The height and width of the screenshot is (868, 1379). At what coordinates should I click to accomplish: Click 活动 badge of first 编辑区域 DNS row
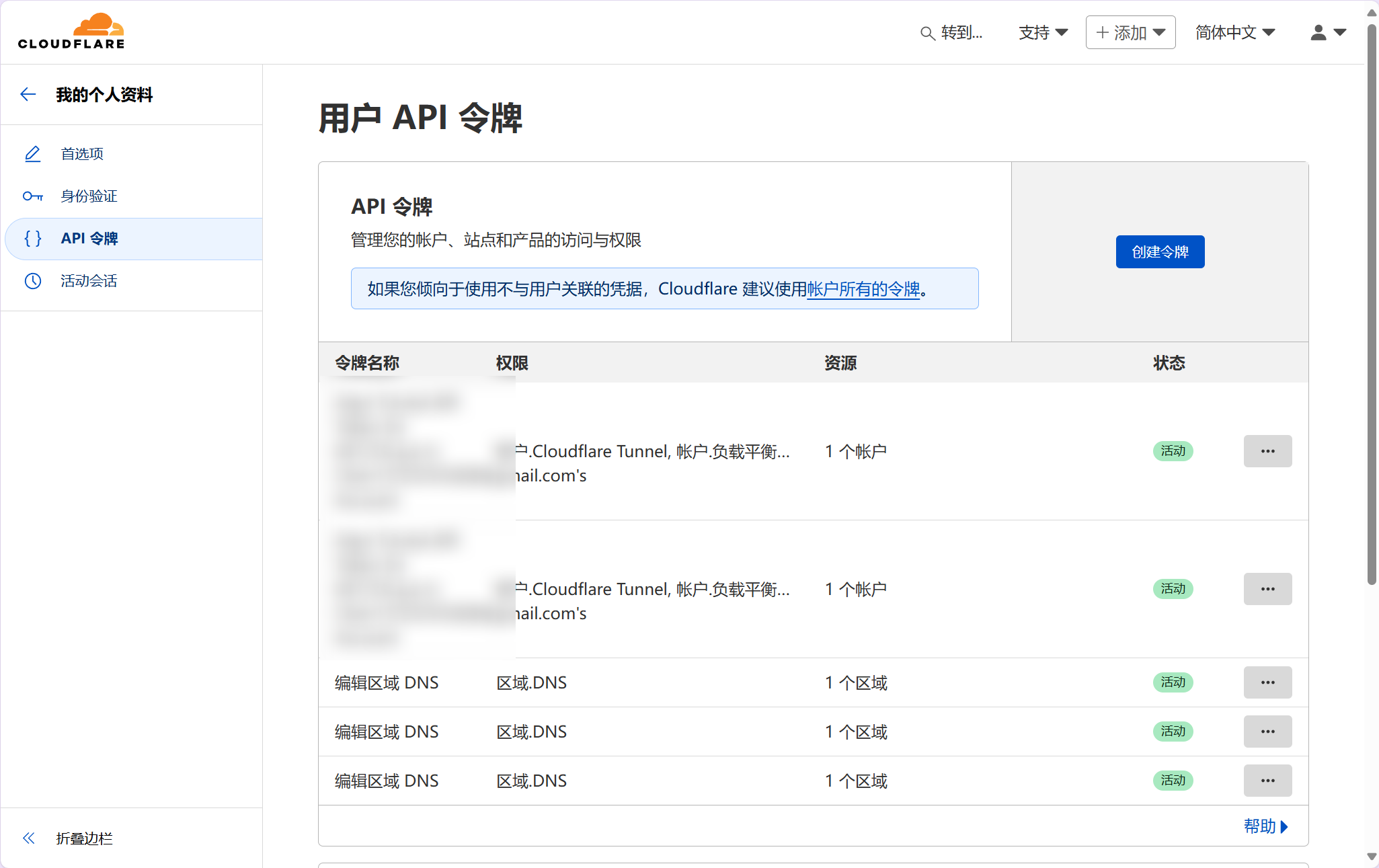pyautogui.click(x=1173, y=682)
